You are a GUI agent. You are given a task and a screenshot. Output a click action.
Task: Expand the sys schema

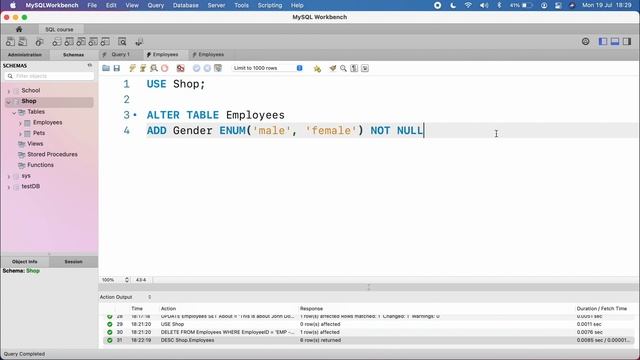[x=9, y=176]
